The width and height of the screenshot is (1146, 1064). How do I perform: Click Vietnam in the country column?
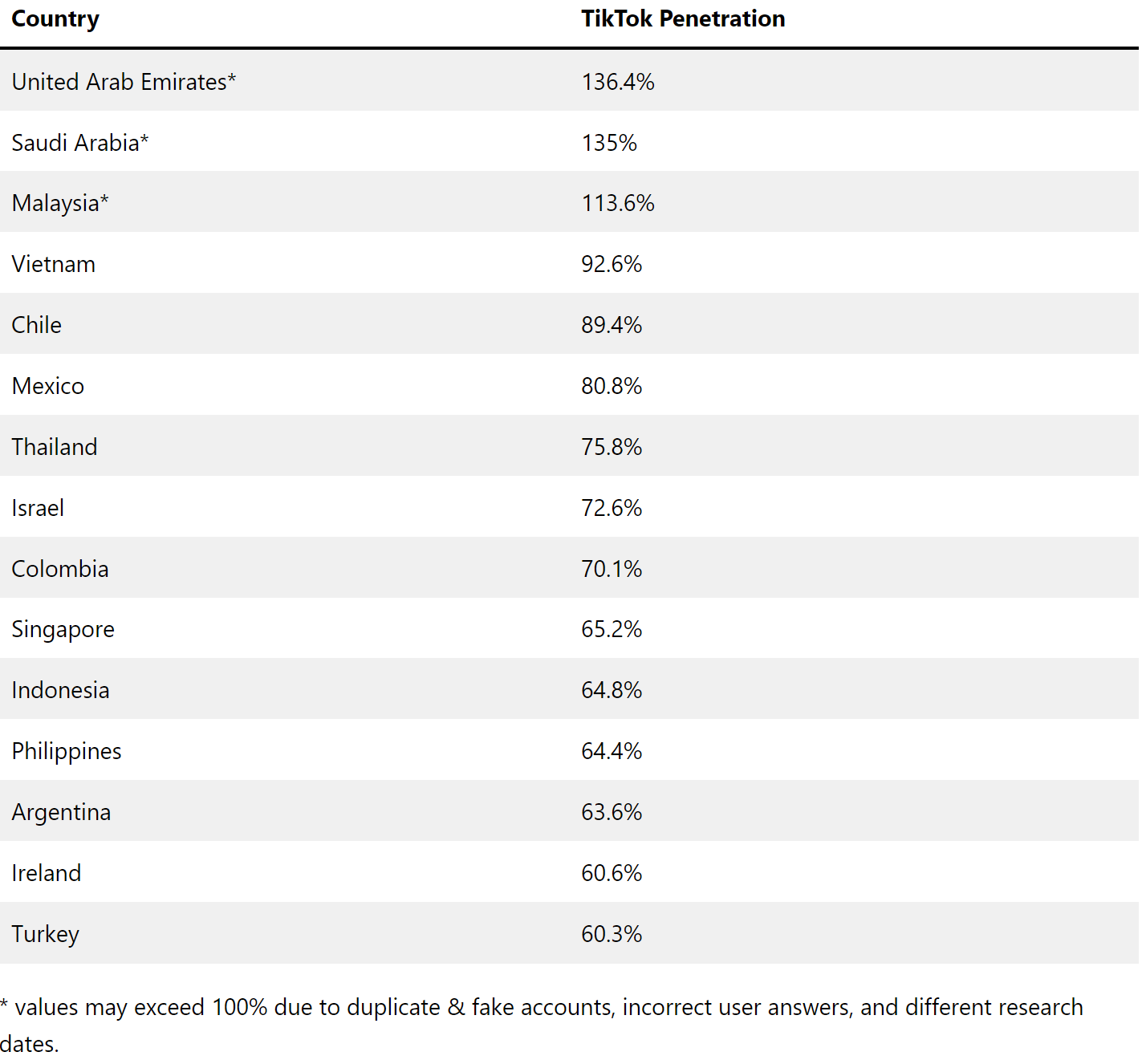(x=54, y=265)
